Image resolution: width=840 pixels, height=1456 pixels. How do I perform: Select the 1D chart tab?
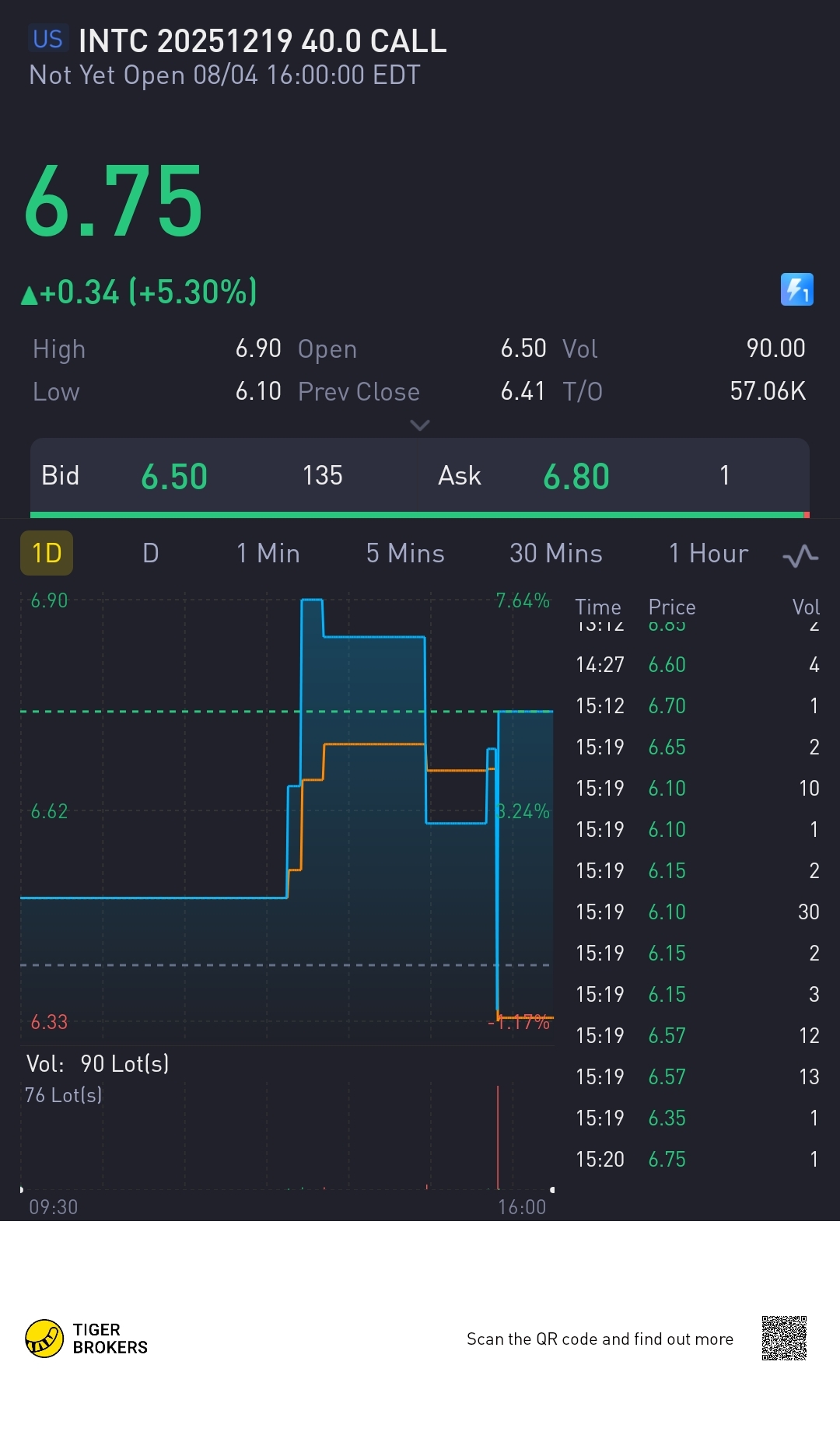coord(47,553)
